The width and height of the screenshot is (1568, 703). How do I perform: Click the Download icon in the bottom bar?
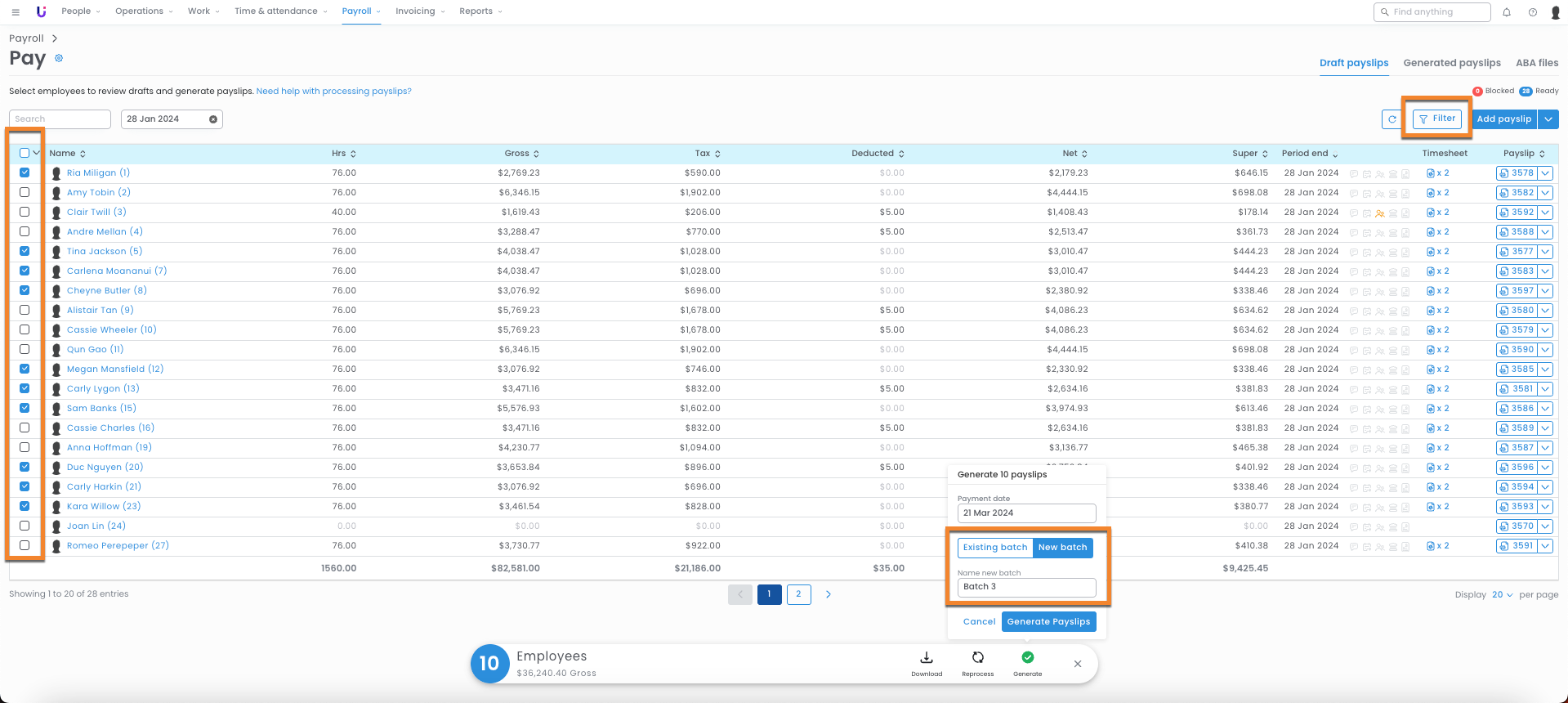(927, 658)
